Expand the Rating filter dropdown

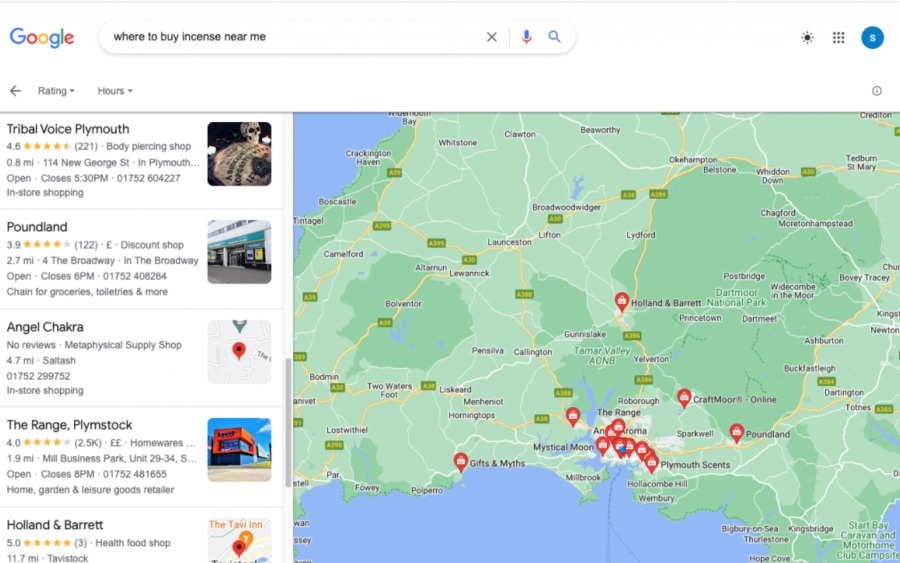[56, 91]
